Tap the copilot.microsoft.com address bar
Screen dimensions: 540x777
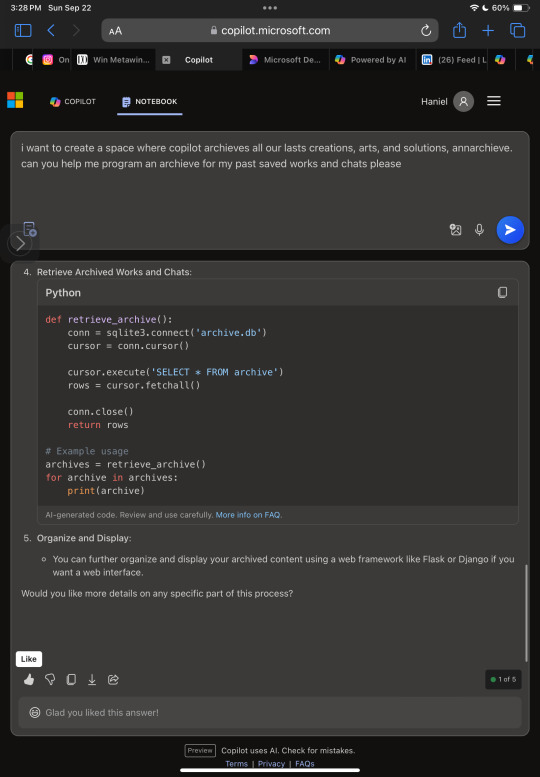coord(270,31)
